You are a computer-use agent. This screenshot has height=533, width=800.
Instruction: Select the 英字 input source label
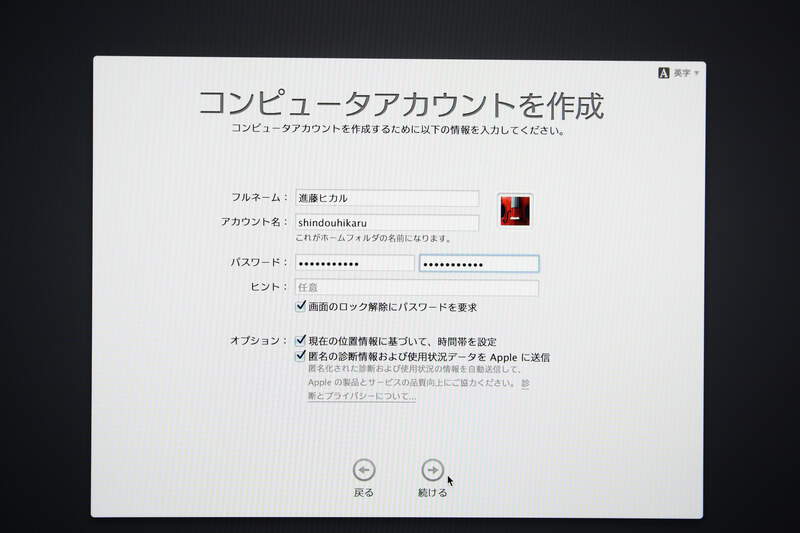pos(681,73)
